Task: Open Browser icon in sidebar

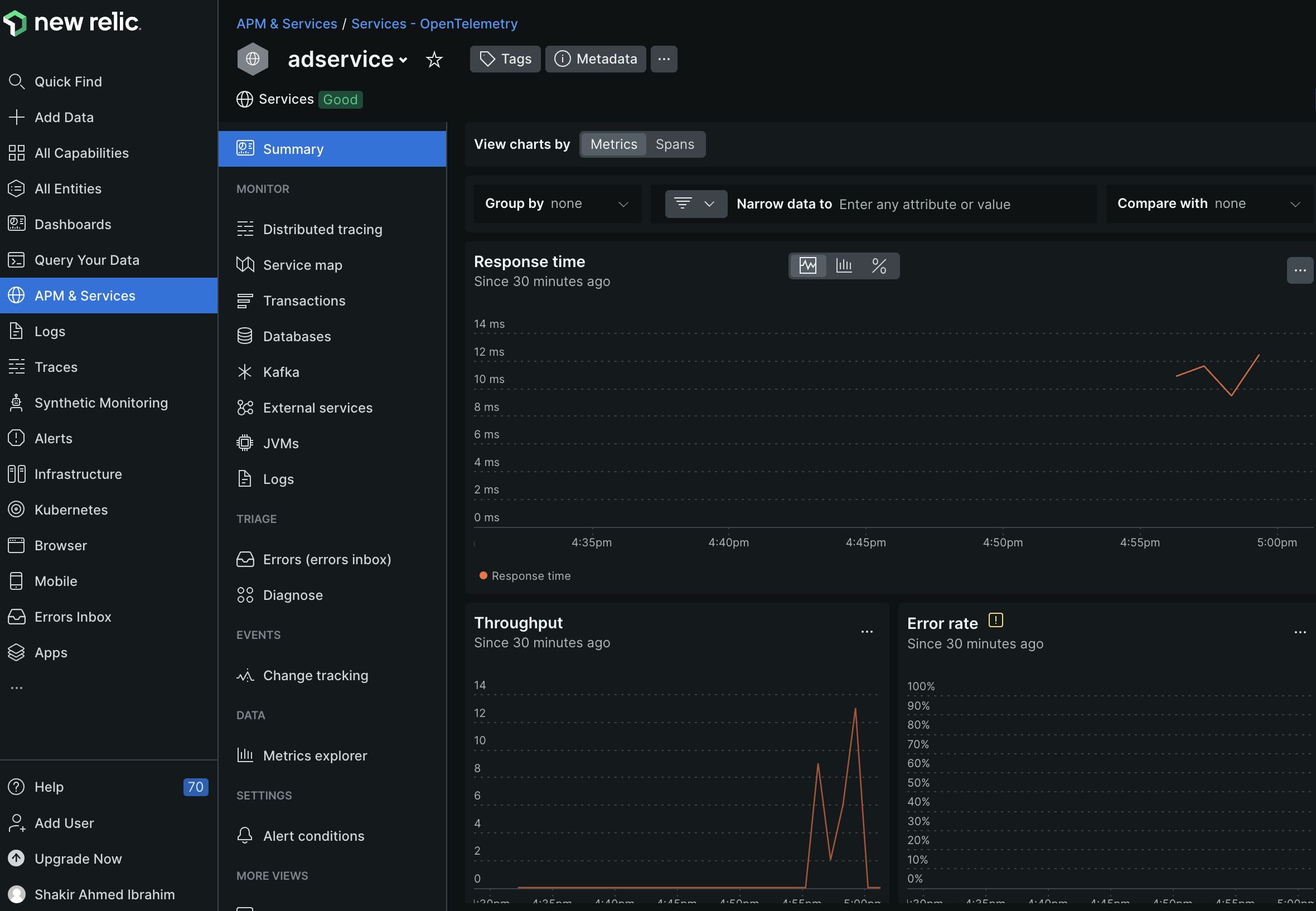Action: pyautogui.click(x=17, y=545)
